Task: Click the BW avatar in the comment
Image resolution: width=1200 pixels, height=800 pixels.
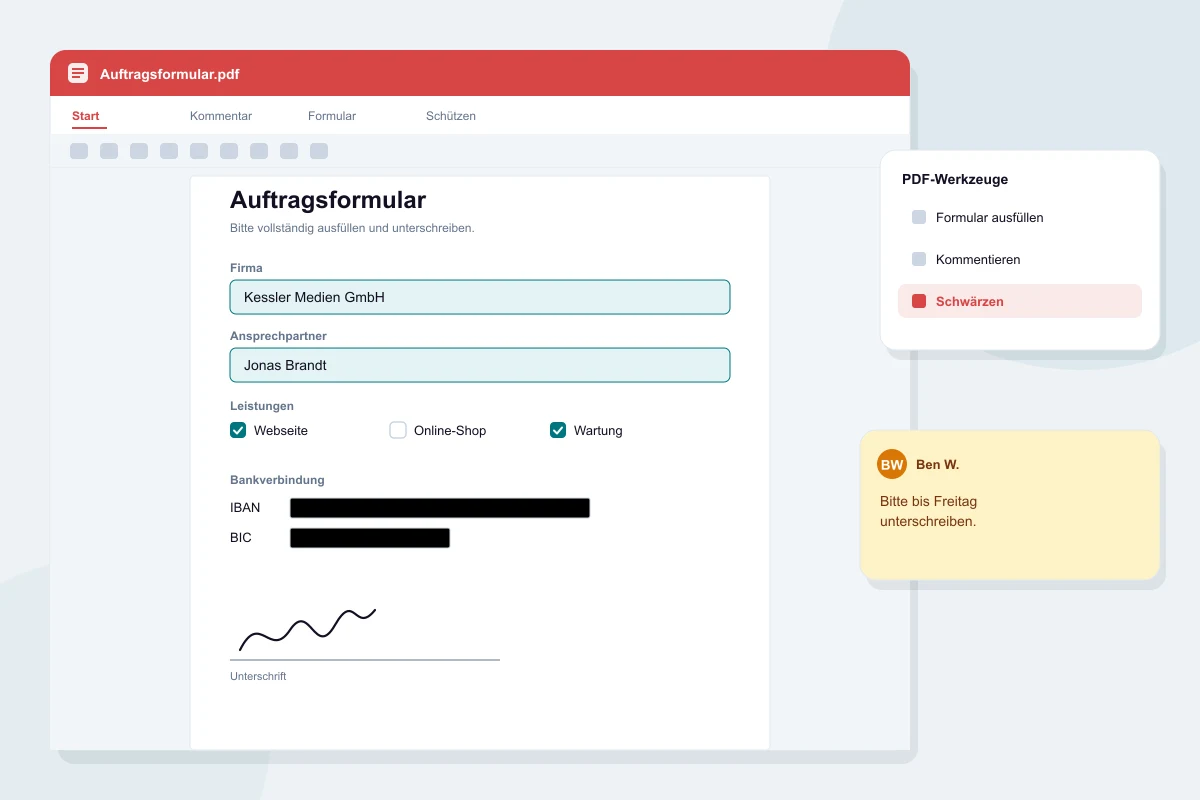Action: point(892,465)
